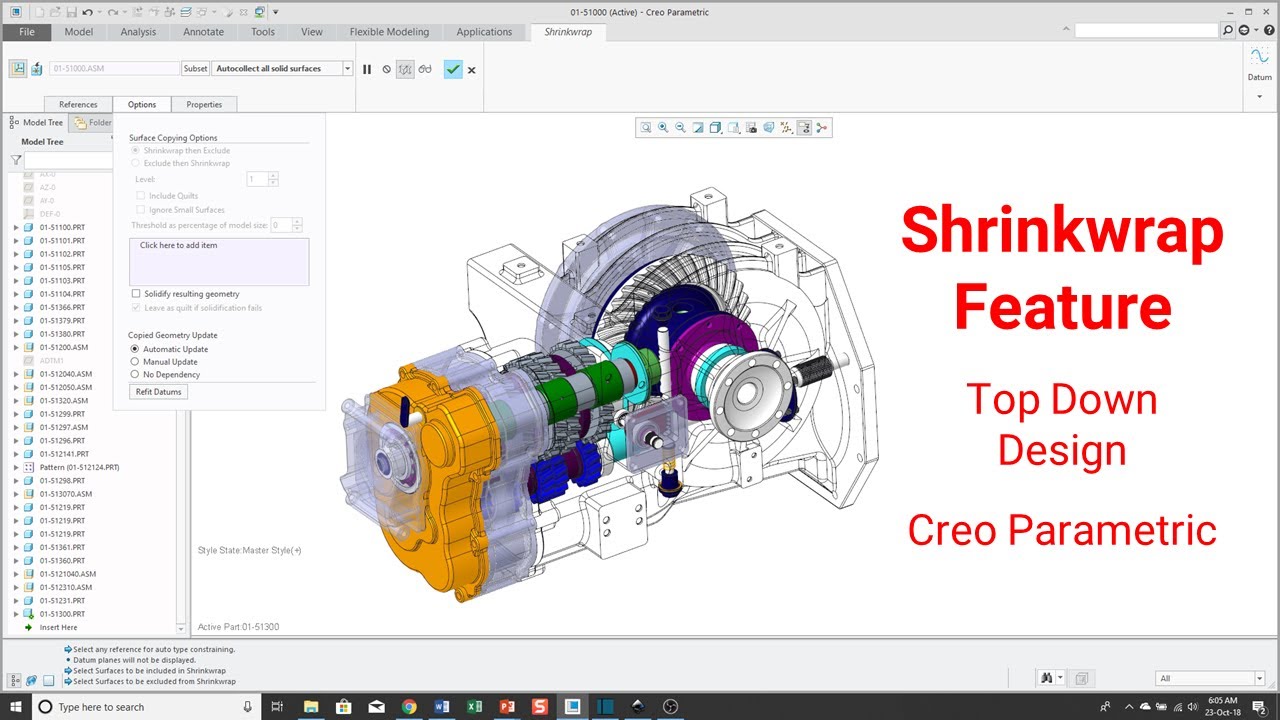Select 01-51366.PRT in model tree
The image size is (1280, 720).
[62, 308]
